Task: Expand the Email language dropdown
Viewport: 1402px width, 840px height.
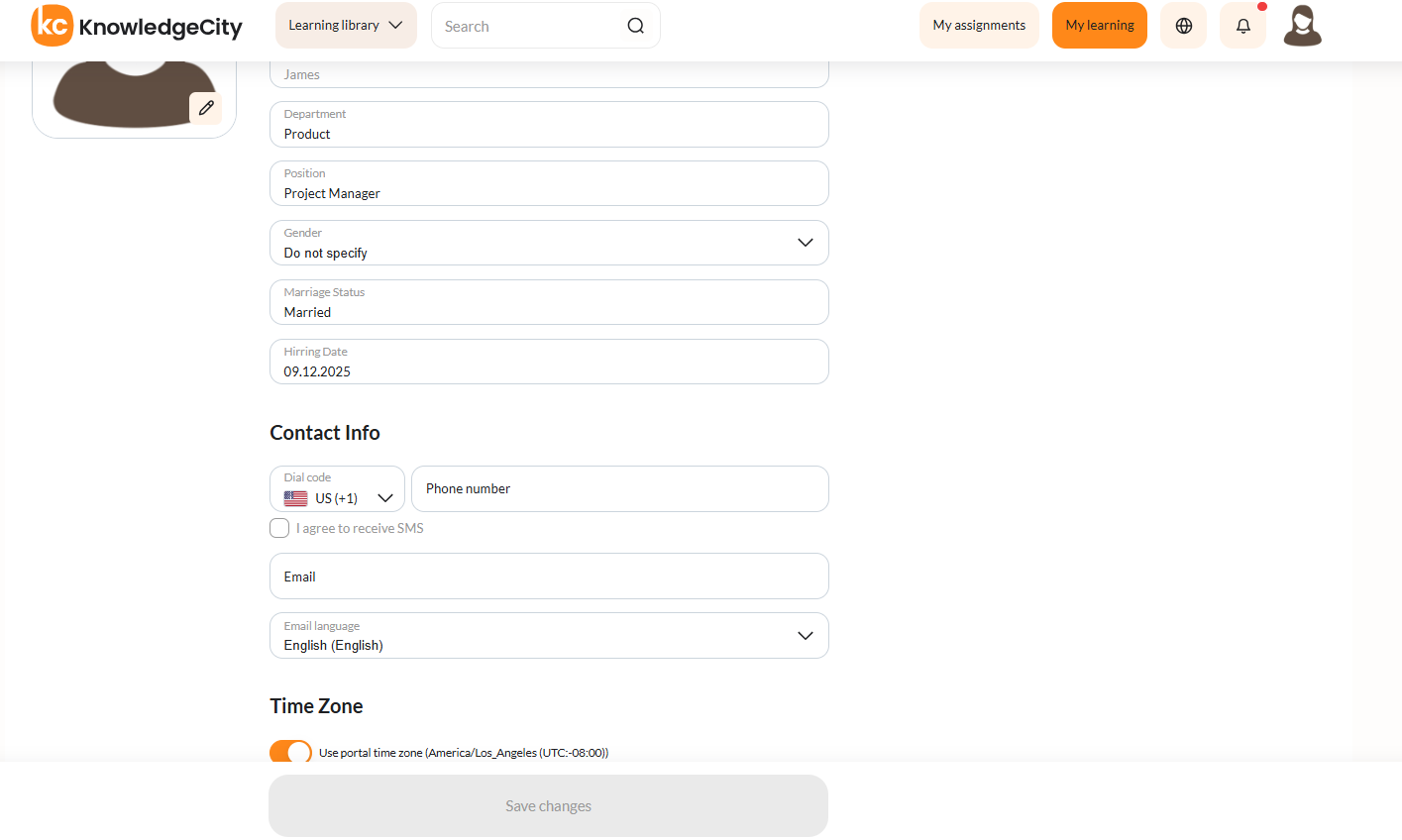Action: [x=549, y=635]
